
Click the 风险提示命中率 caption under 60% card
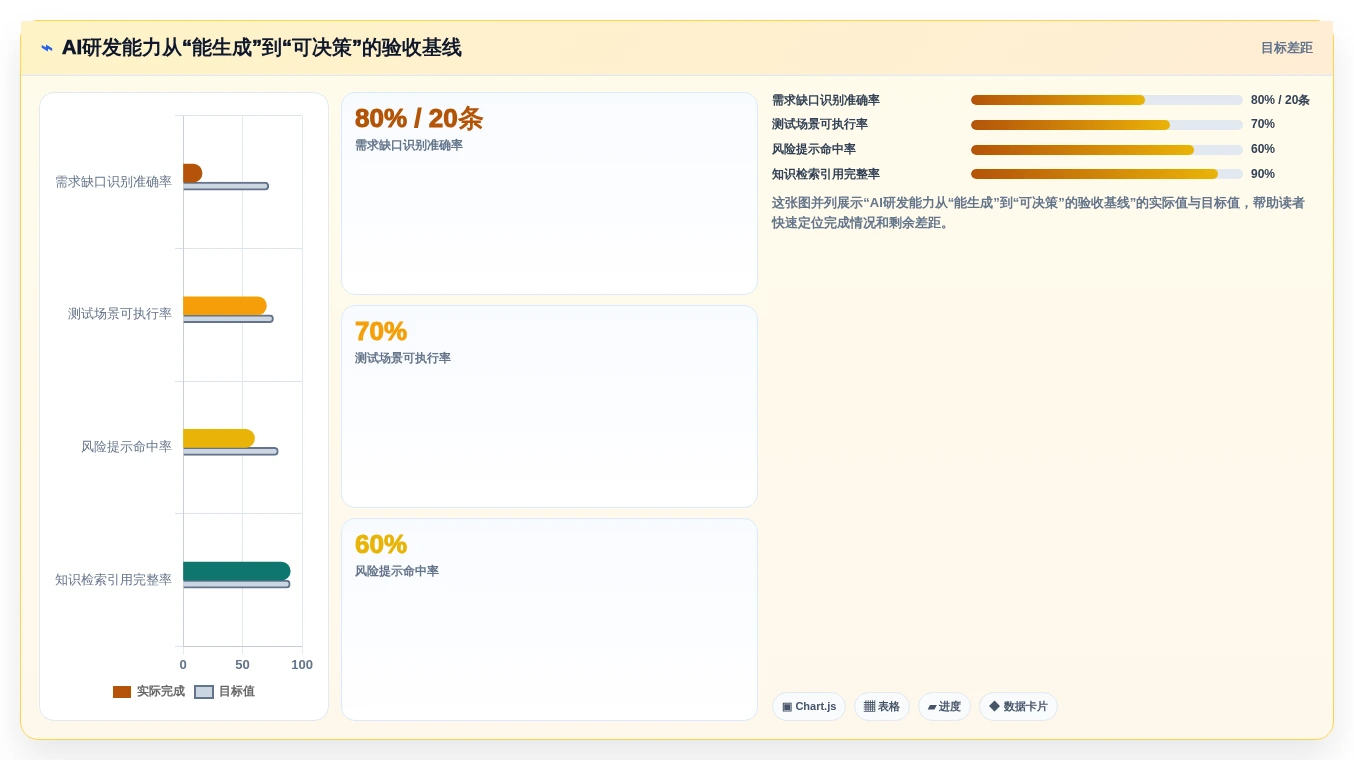pos(397,572)
